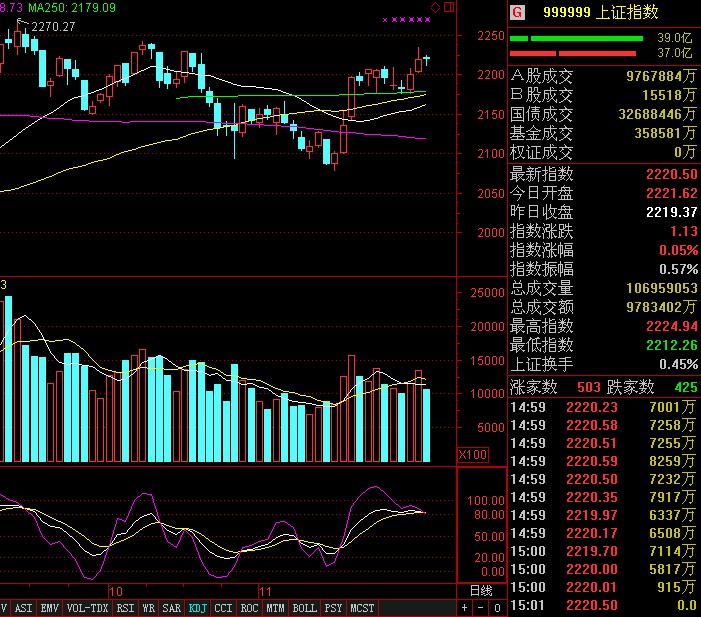Click the last volume bar in the volume chart
Viewport: 701px width, 617px height.
pyautogui.click(x=427, y=425)
